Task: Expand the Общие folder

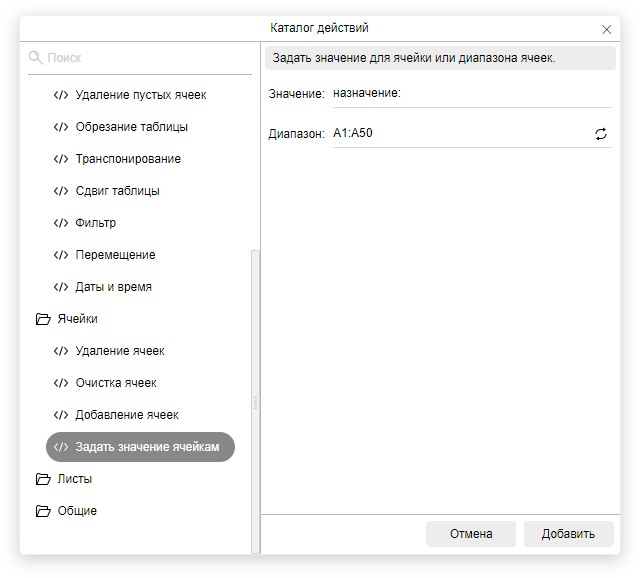Action: [x=43, y=511]
